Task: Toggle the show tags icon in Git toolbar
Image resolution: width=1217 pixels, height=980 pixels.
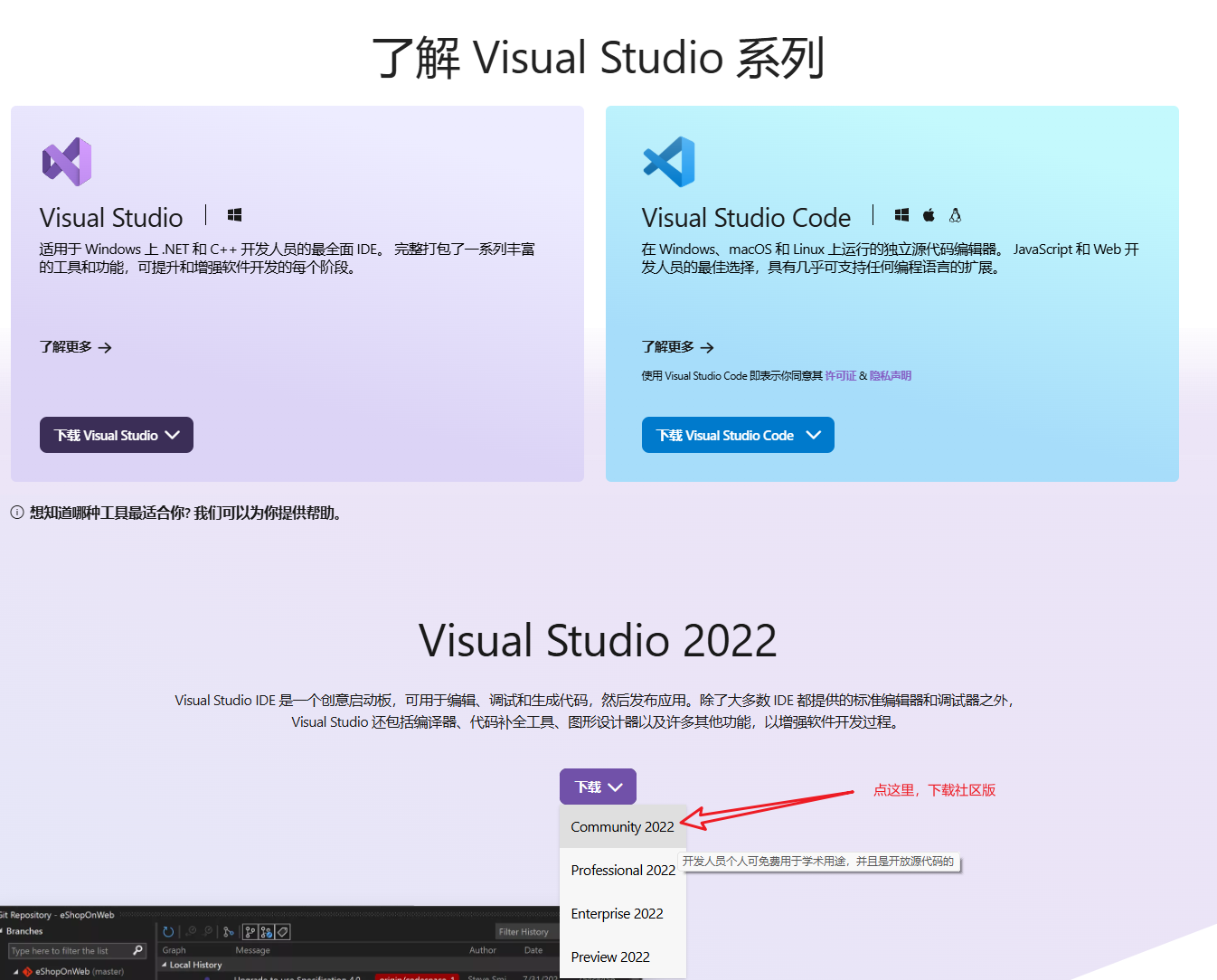Action: click(282, 932)
